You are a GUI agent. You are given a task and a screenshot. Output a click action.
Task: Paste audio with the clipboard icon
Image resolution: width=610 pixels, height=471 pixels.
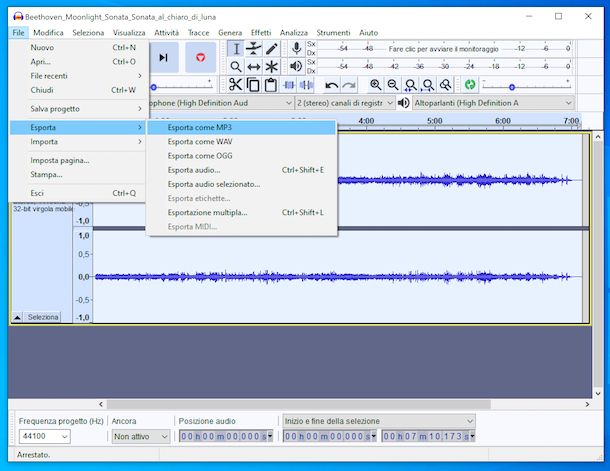pos(271,84)
